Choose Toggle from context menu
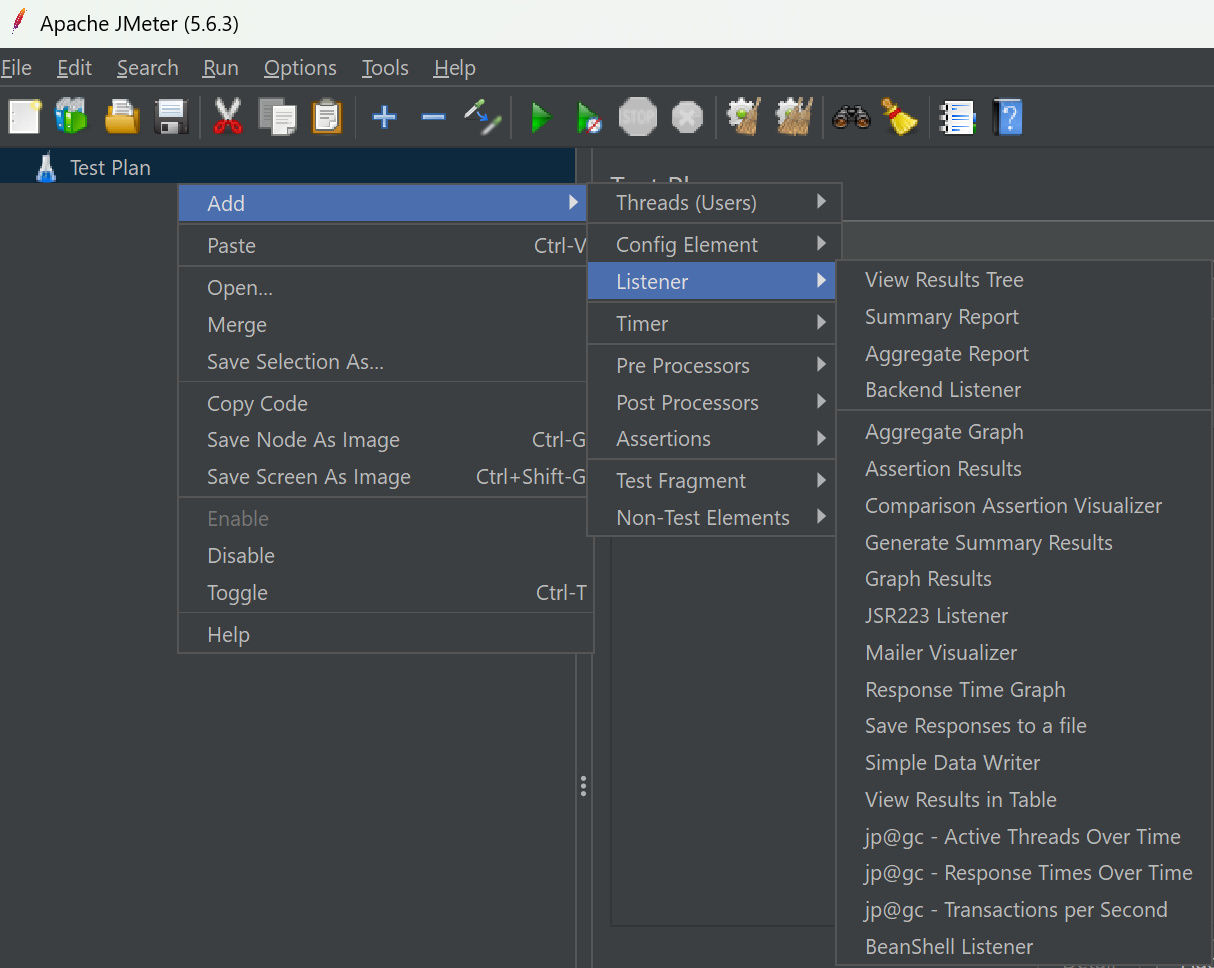The width and height of the screenshot is (1214, 968). coord(386,593)
